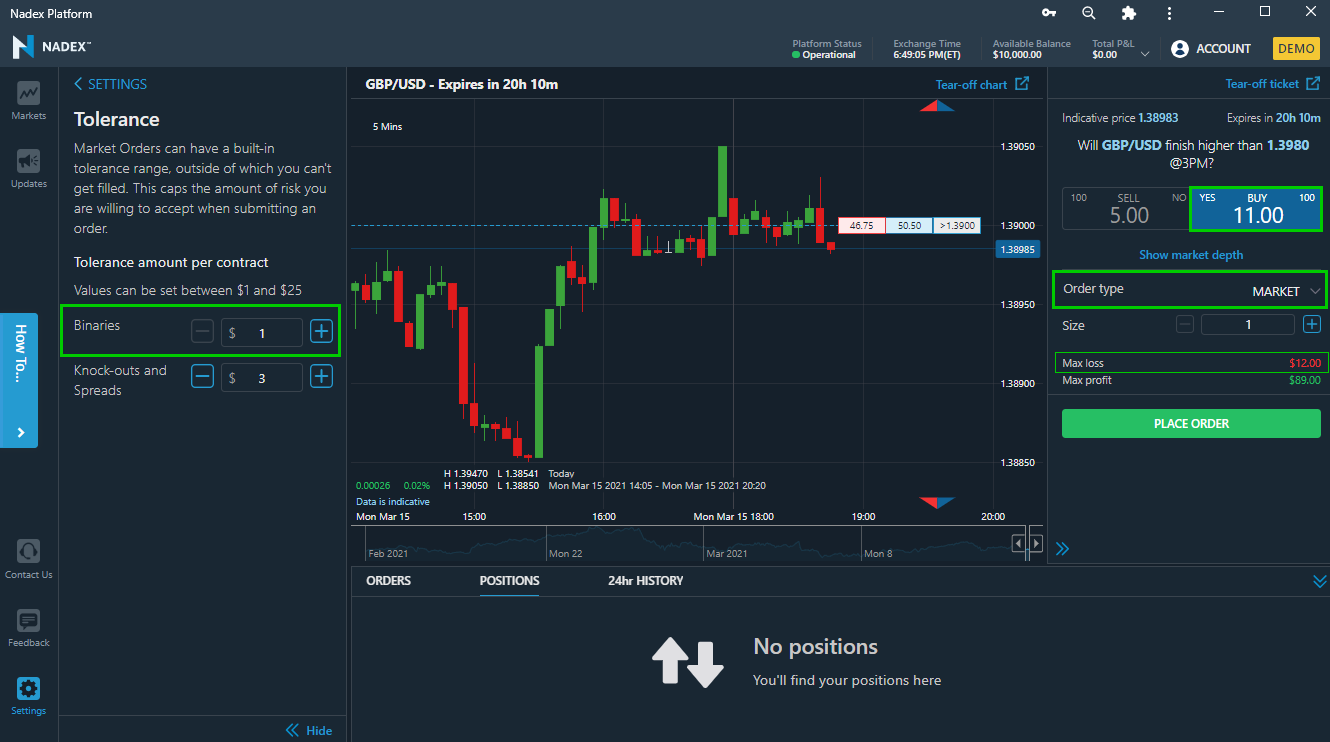Decrease Knock-outs and Spreads tolerance
1330x742 pixels.
coord(202,377)
